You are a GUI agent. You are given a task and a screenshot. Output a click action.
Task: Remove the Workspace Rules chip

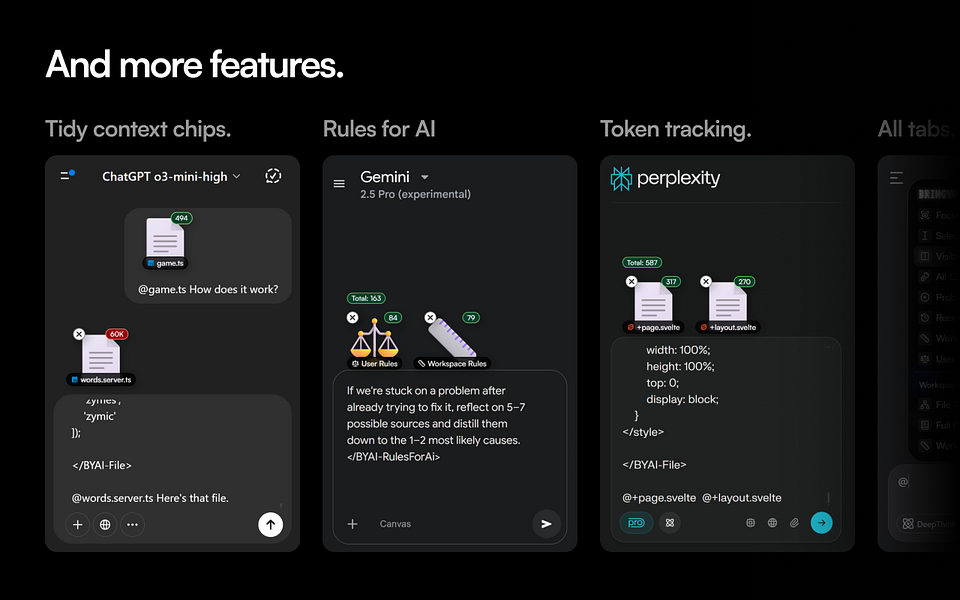[430, 317]
